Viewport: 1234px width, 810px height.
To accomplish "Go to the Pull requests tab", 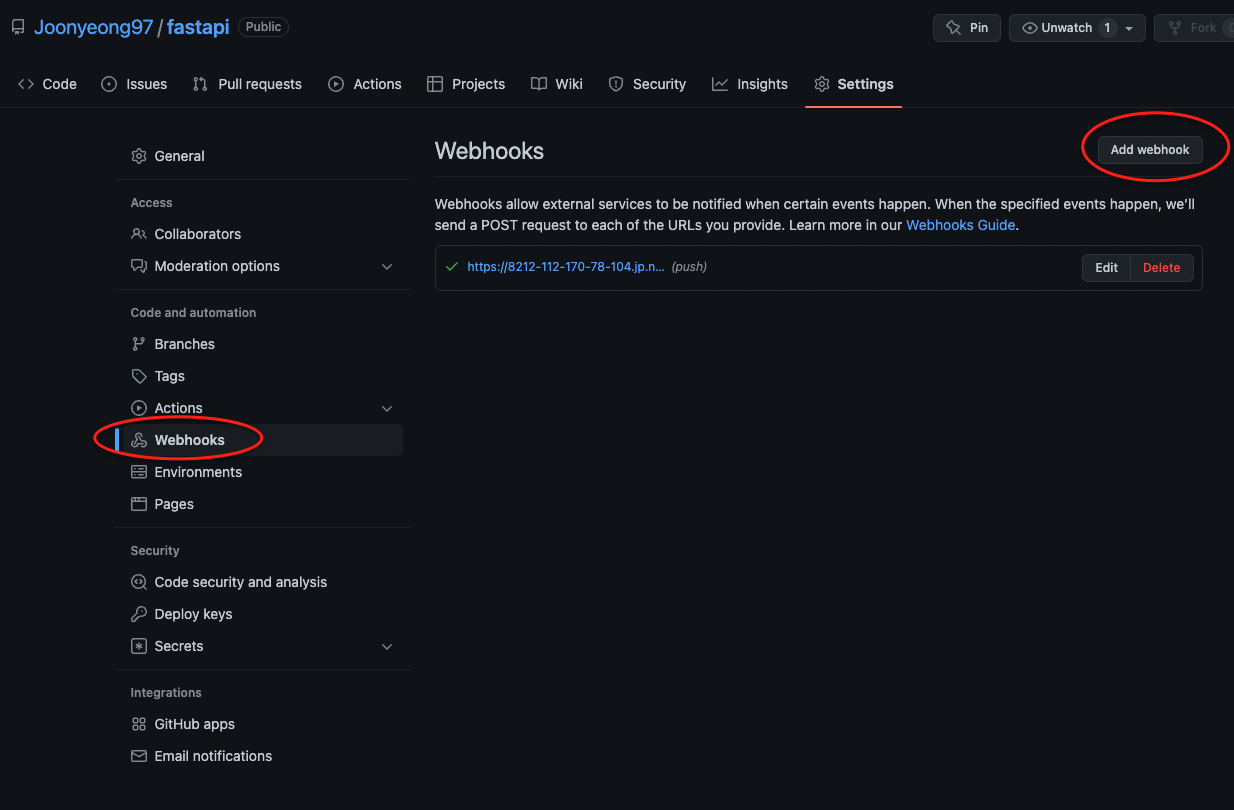I will (247, 84).
